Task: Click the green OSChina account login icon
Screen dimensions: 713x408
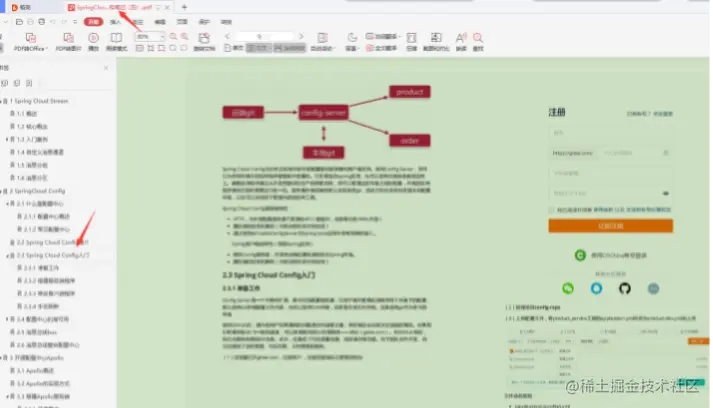Action: pos(580,255)
